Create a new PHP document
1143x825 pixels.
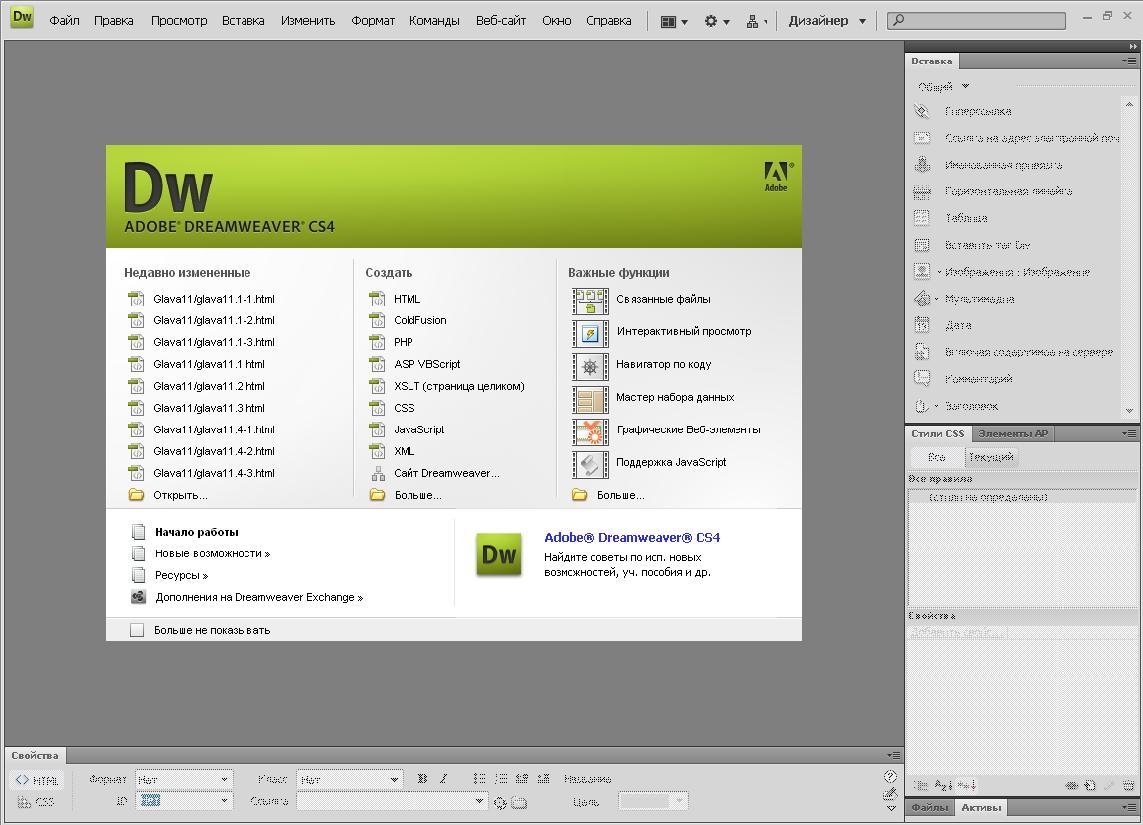403,342
